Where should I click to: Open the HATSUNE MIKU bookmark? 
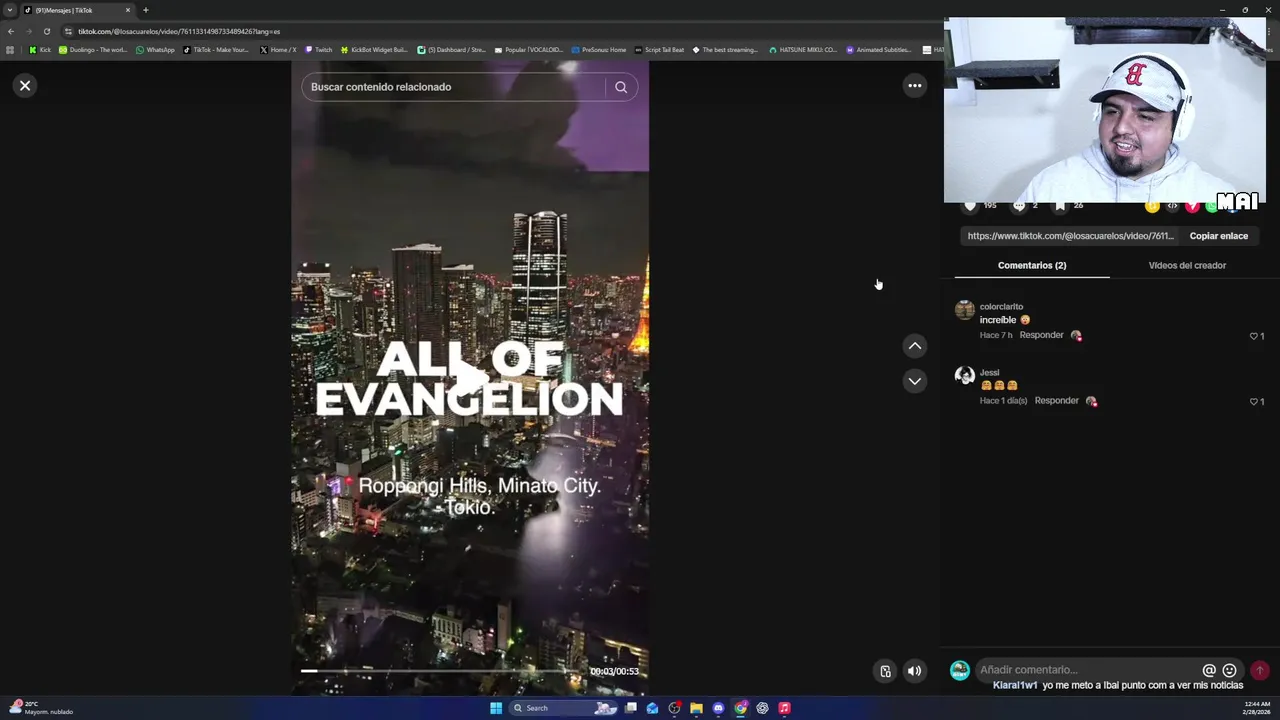(x=803, y=49)
